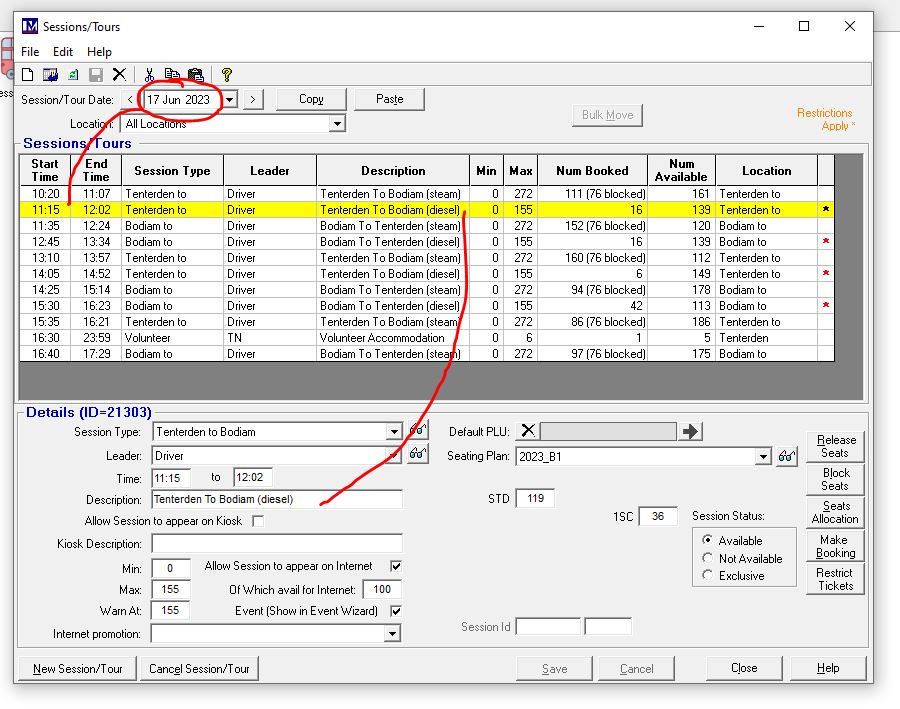Select the Exclusive session status
The height and width of the screenshot is (709, 900).
coord(708,575)
